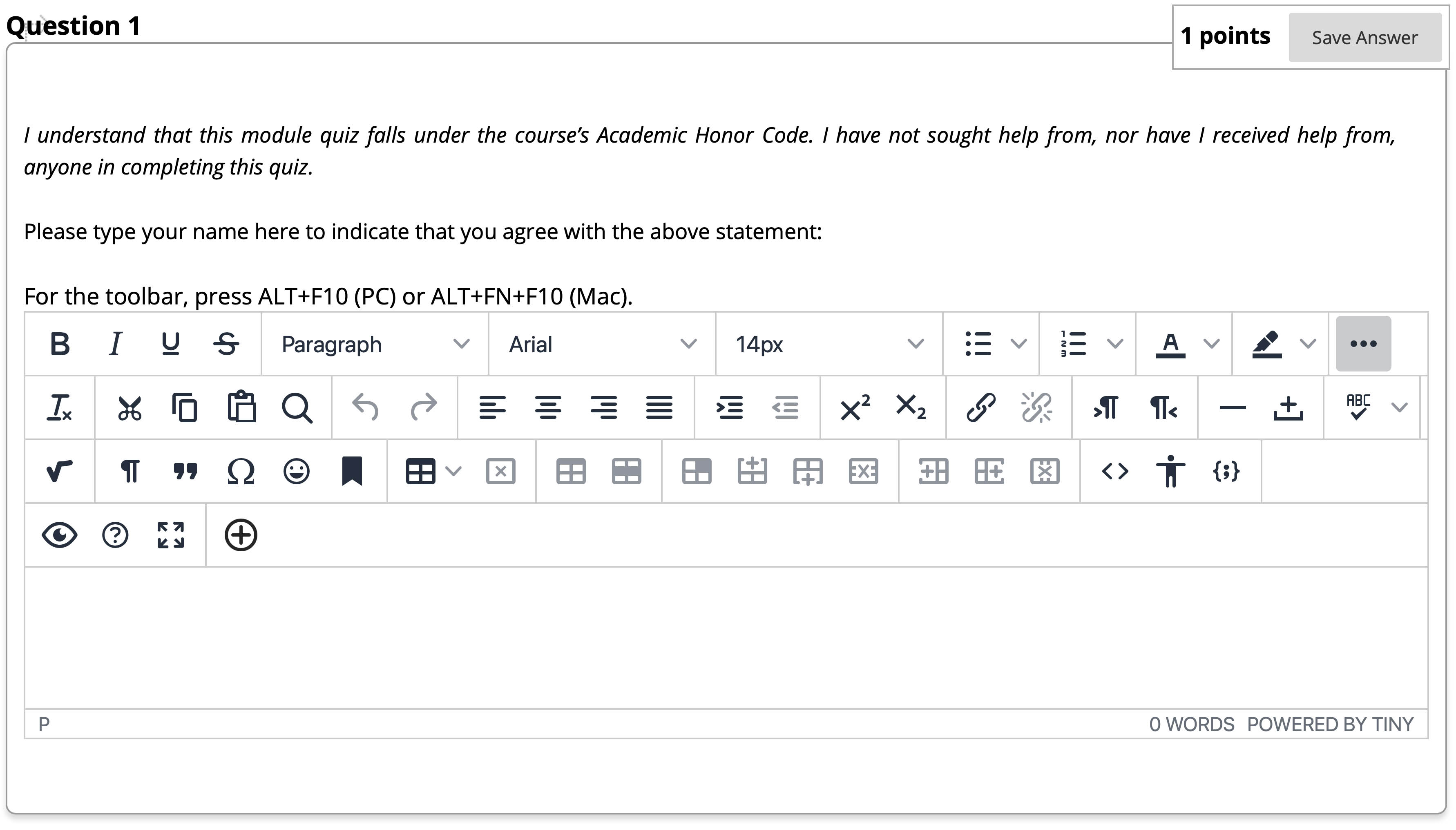Open source code view icon

[x=1114, y=472]
